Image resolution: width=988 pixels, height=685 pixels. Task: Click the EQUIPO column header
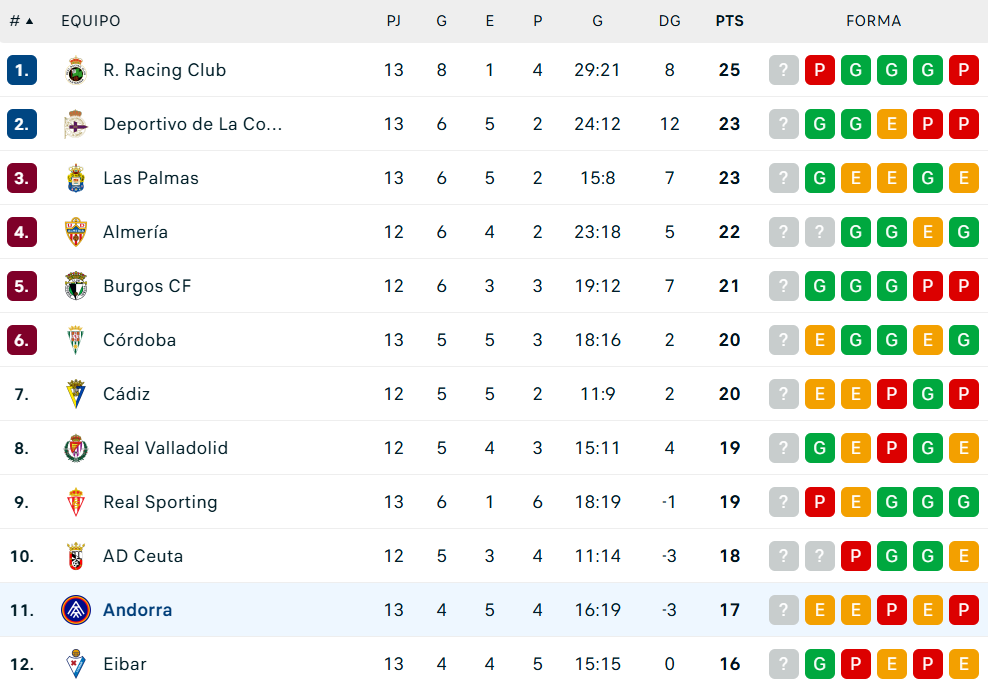pyautogui.click(x=91, y=21)
